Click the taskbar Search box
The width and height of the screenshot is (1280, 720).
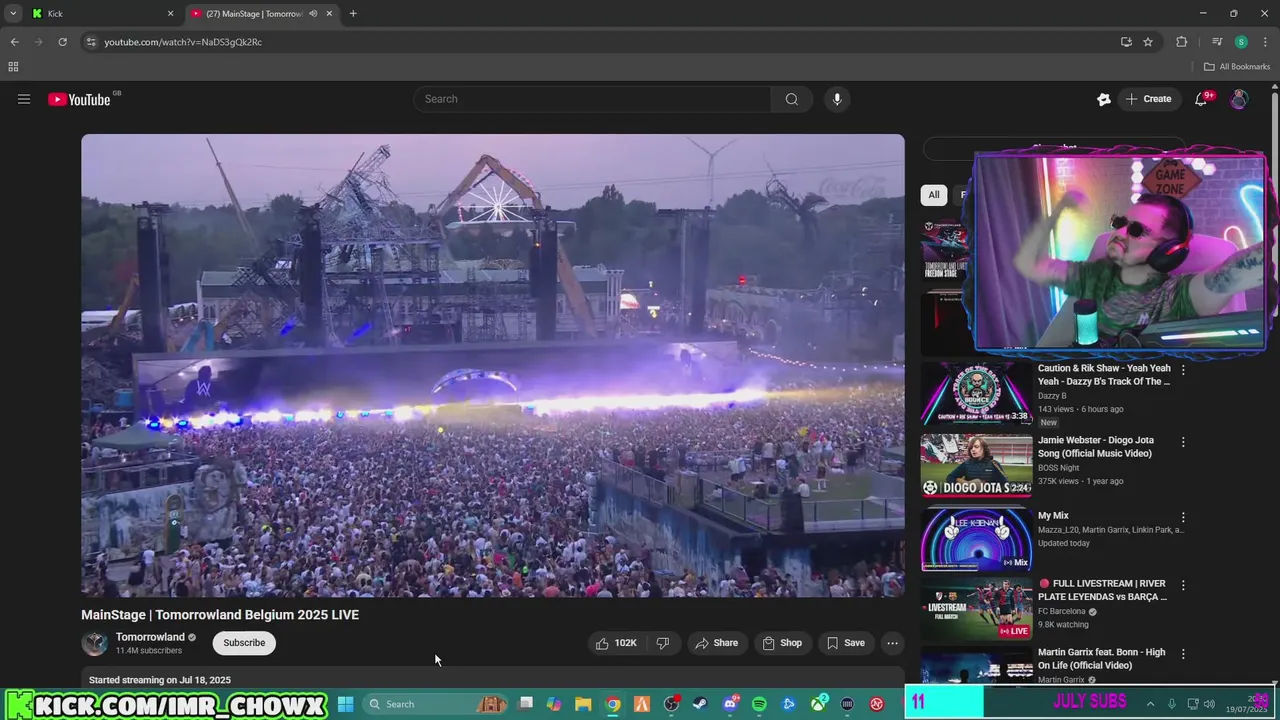(x=436, y=704)
